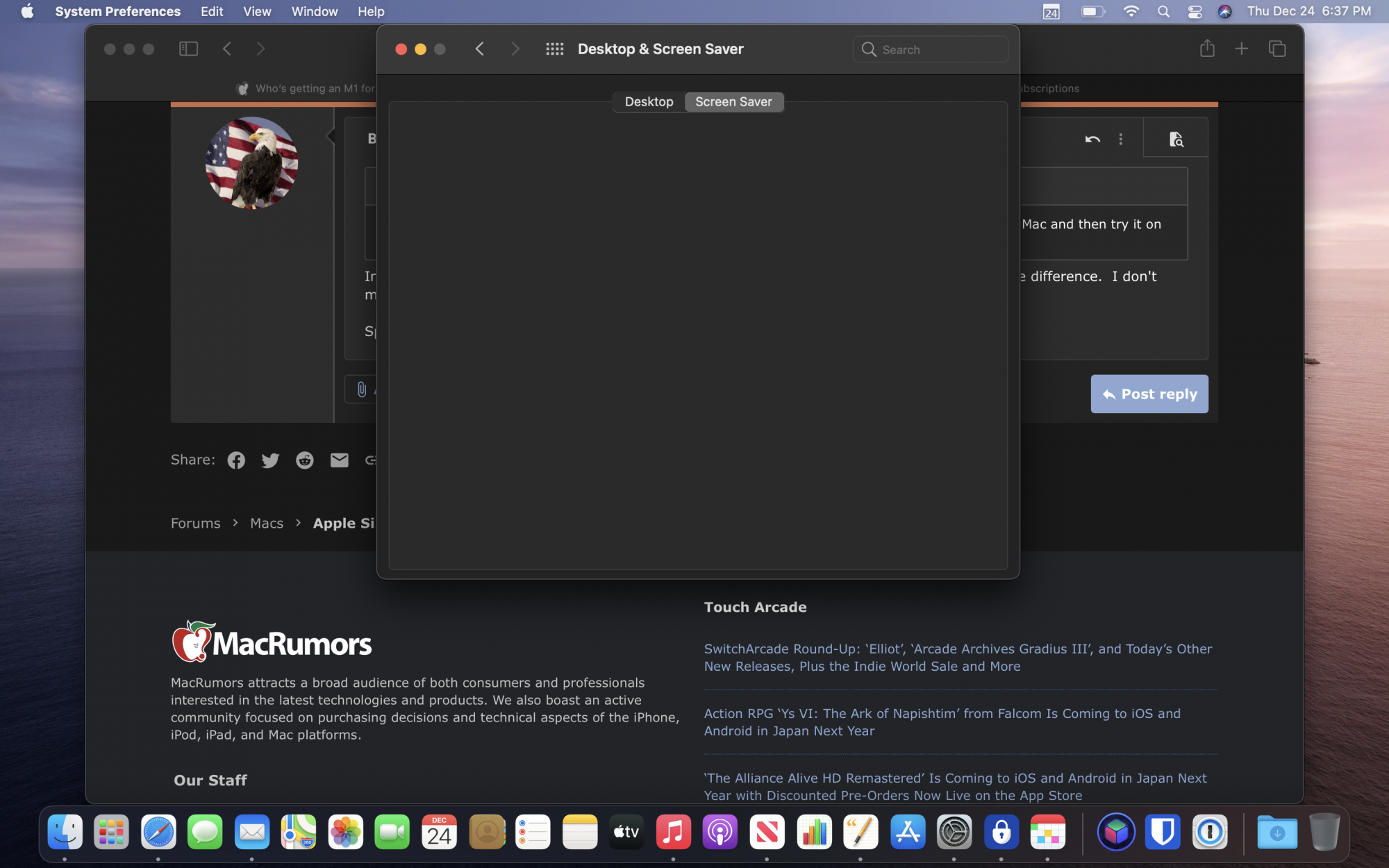Toggle Safari sidebar button

coord(188,49)
